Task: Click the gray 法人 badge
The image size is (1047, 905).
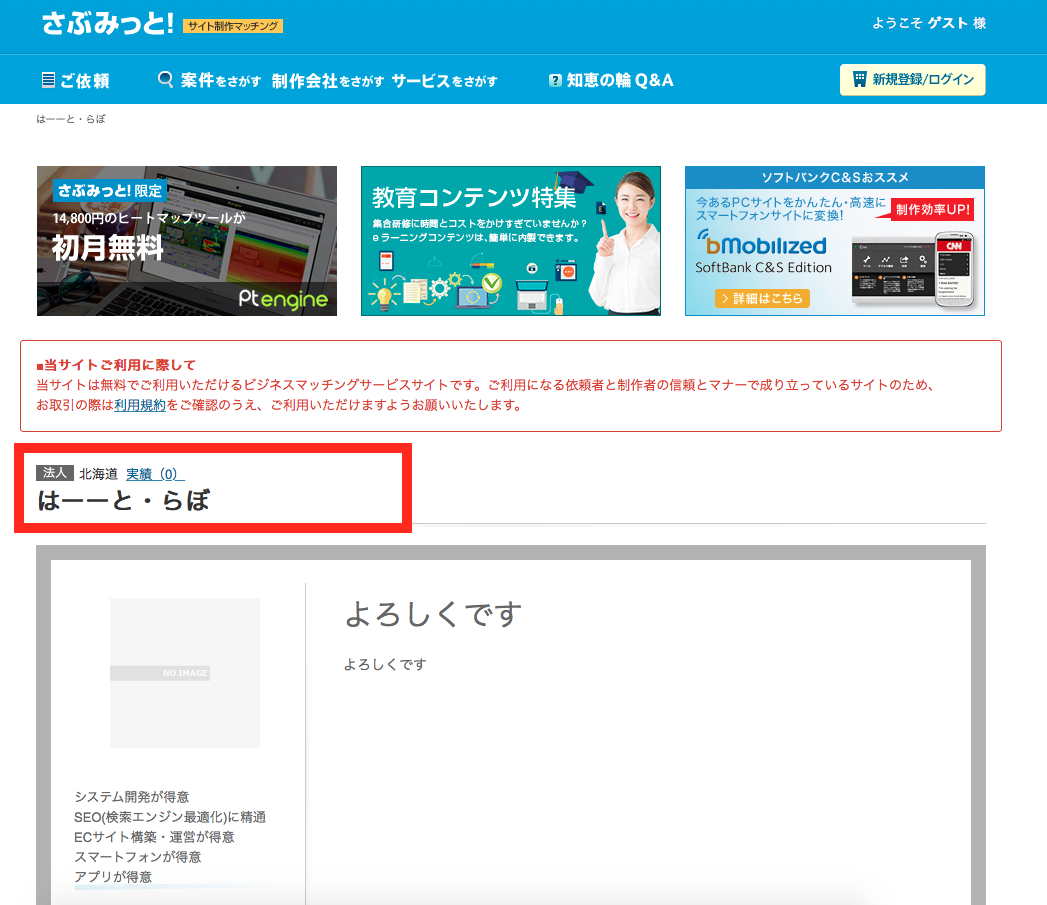Action: click(55, 473)
